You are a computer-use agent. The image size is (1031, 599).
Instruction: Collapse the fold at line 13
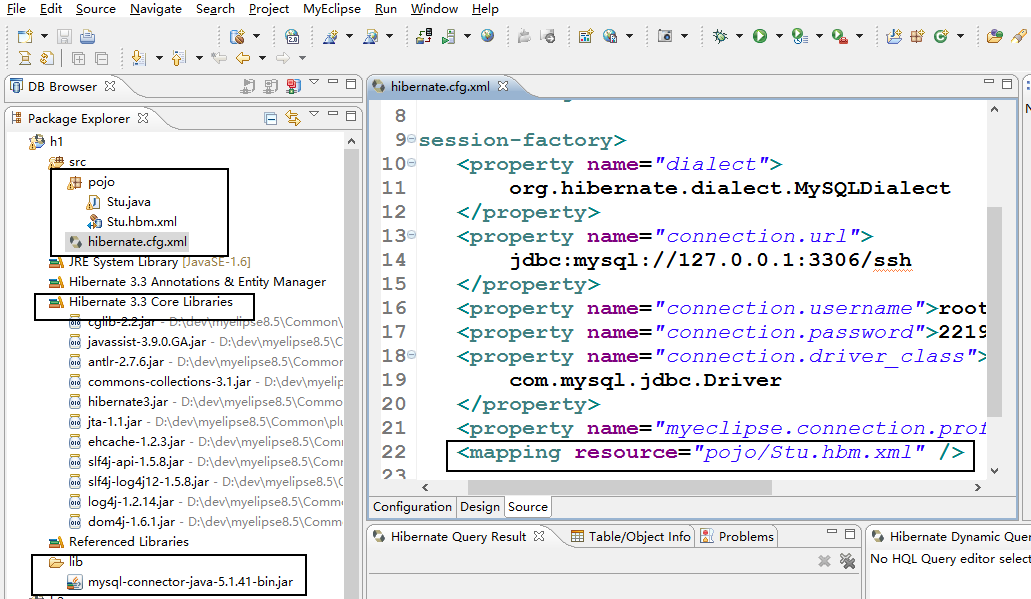pos(411,234)
